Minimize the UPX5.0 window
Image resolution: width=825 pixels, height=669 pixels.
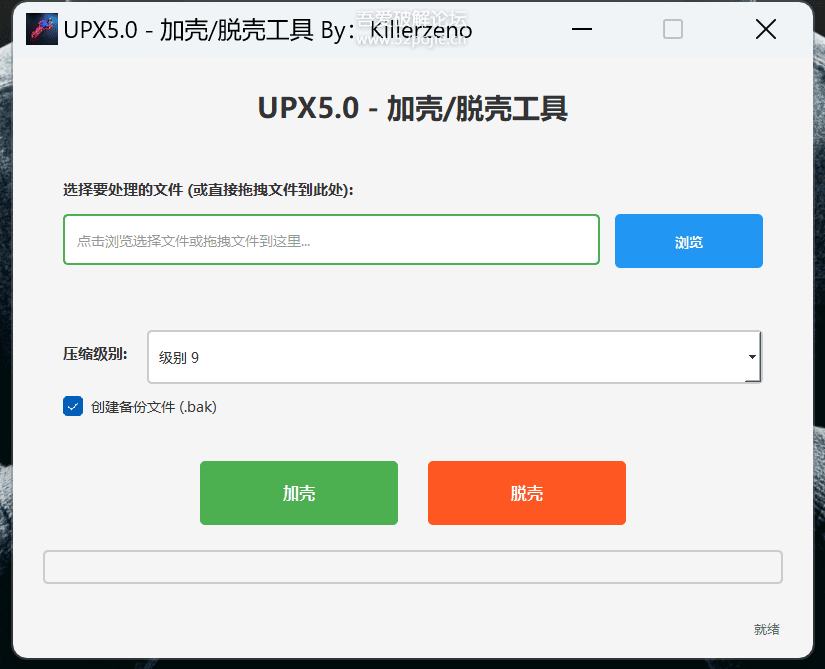click(581, 29)
